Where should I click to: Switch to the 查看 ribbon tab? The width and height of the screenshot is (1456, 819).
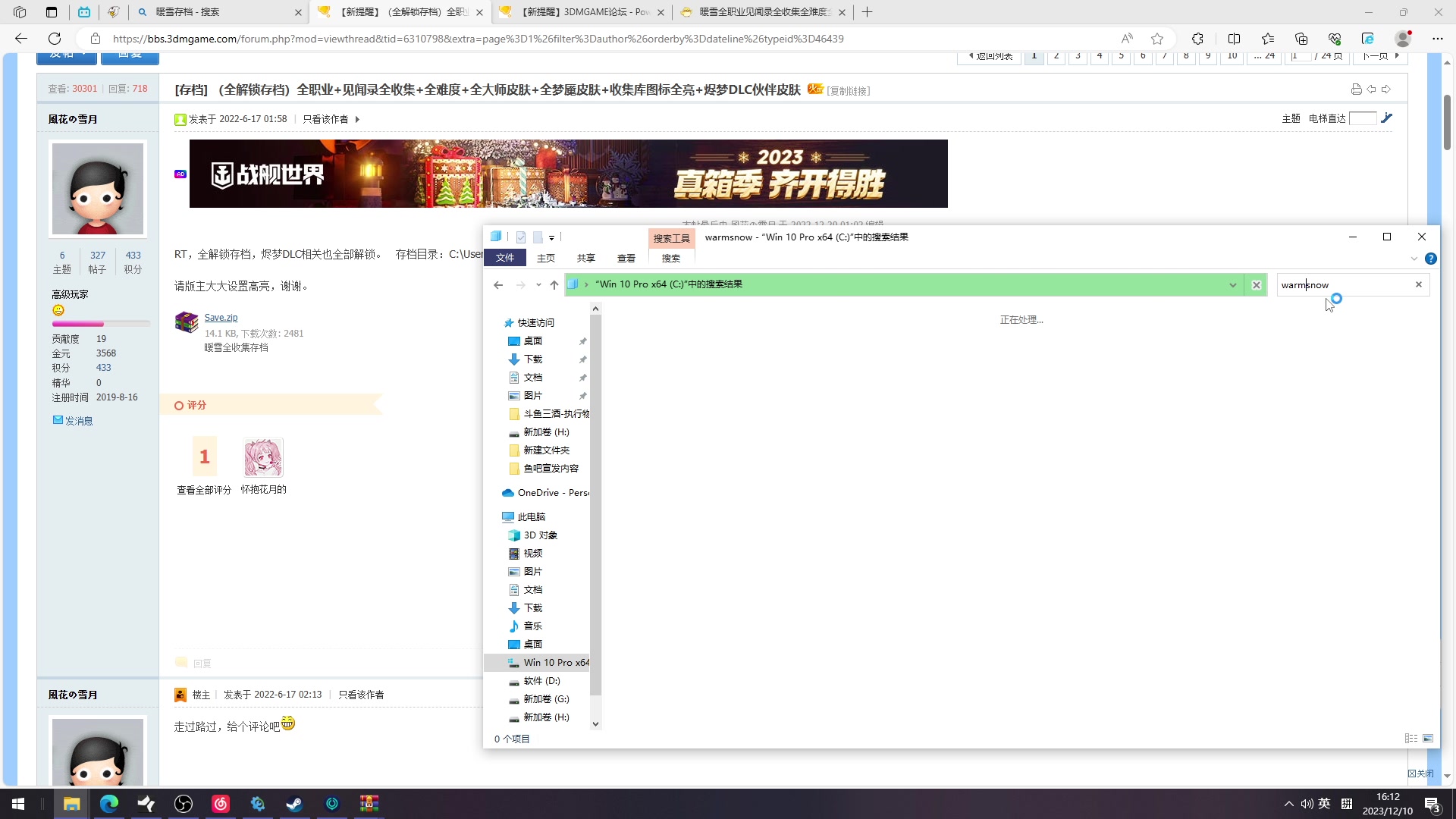click(626, 258)
